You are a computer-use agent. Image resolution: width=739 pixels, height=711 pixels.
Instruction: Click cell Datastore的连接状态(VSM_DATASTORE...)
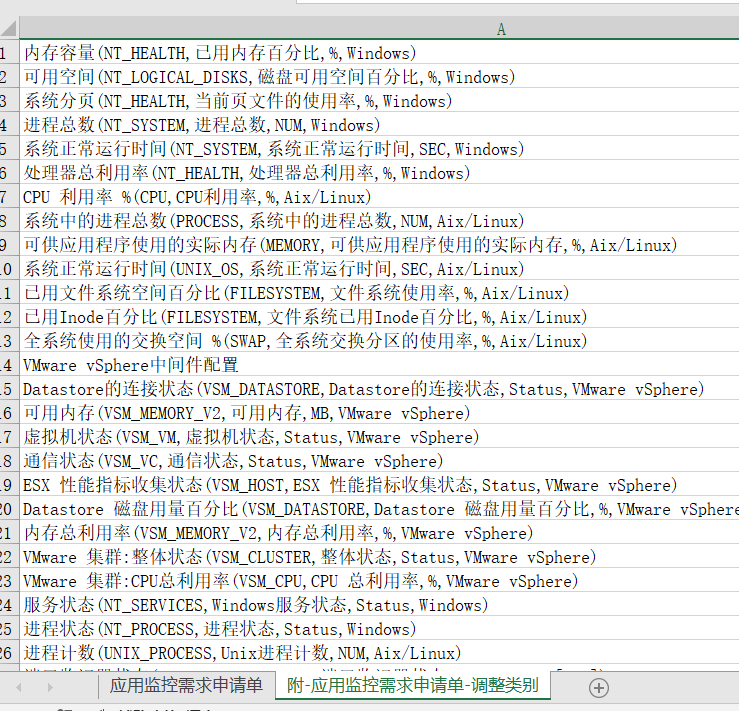pyautogui.click(x=379, y=389)
